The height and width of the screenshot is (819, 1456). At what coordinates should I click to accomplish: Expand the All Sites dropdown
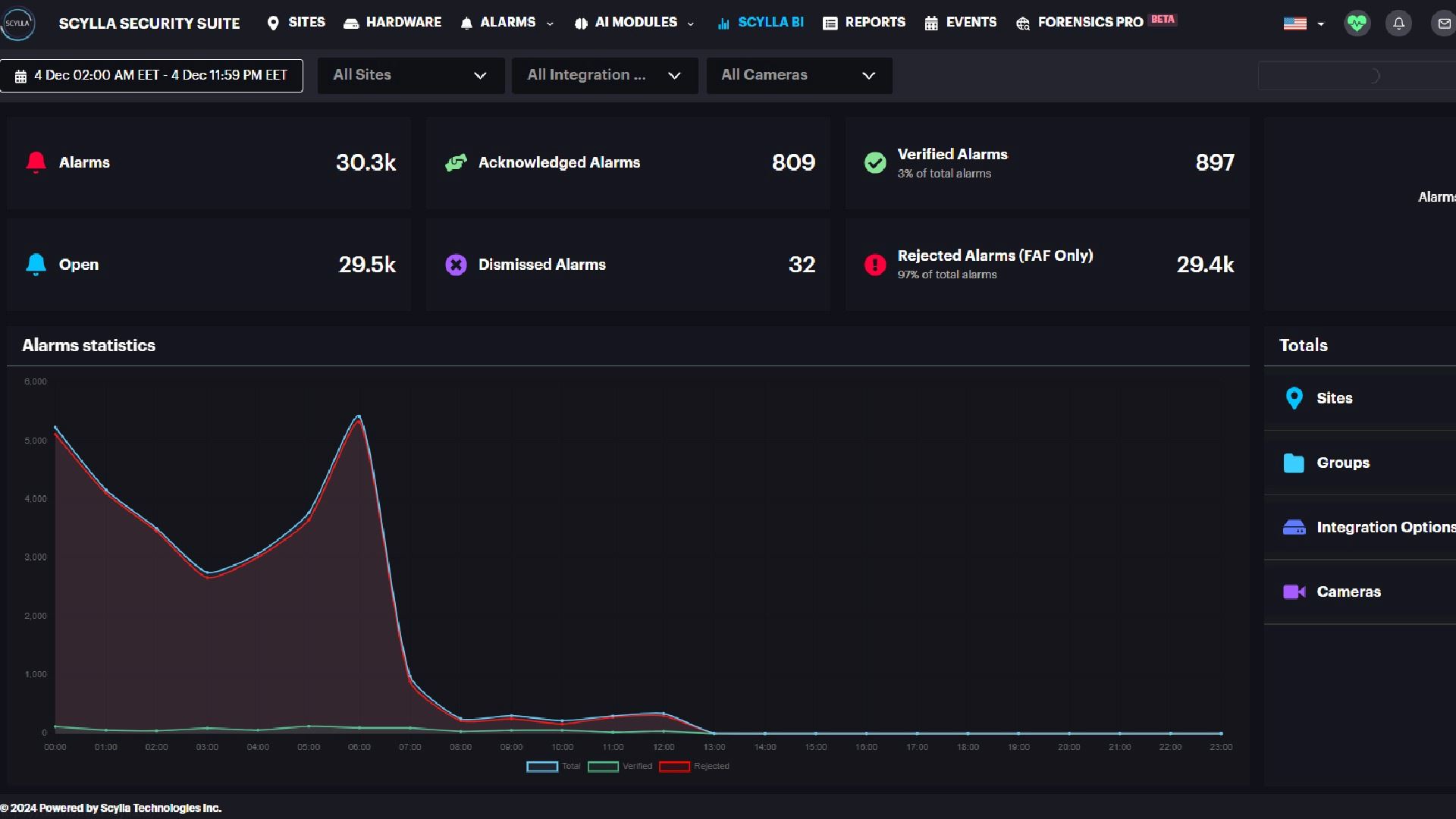coord(410,75)
